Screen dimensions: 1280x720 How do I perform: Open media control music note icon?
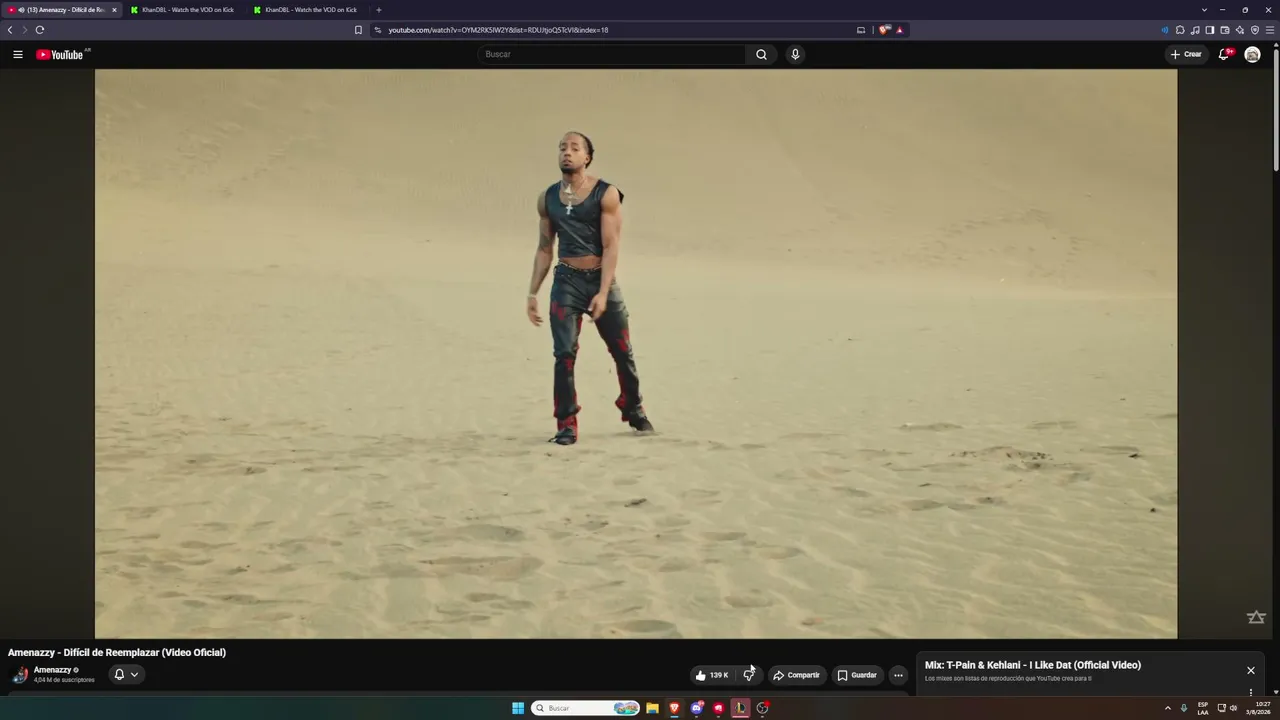point(1195,30)
